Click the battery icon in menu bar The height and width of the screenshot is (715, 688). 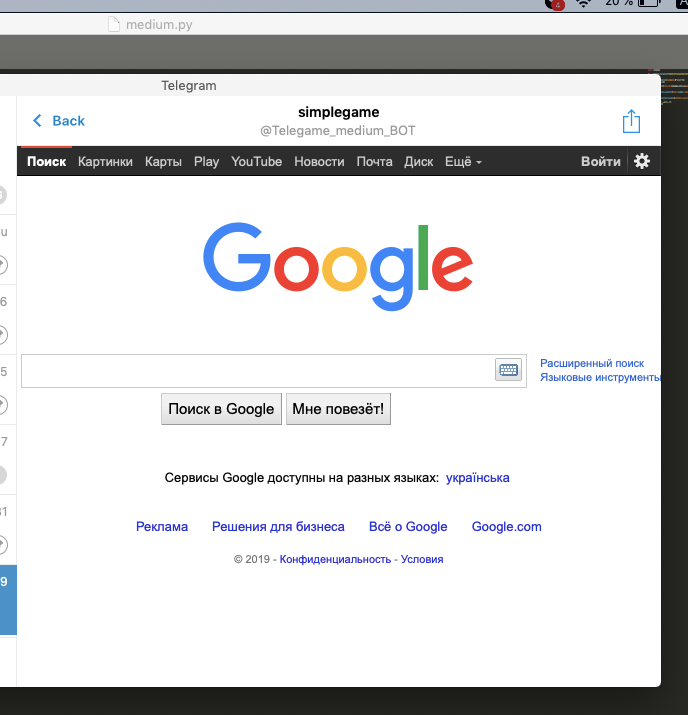coord(650,3)
